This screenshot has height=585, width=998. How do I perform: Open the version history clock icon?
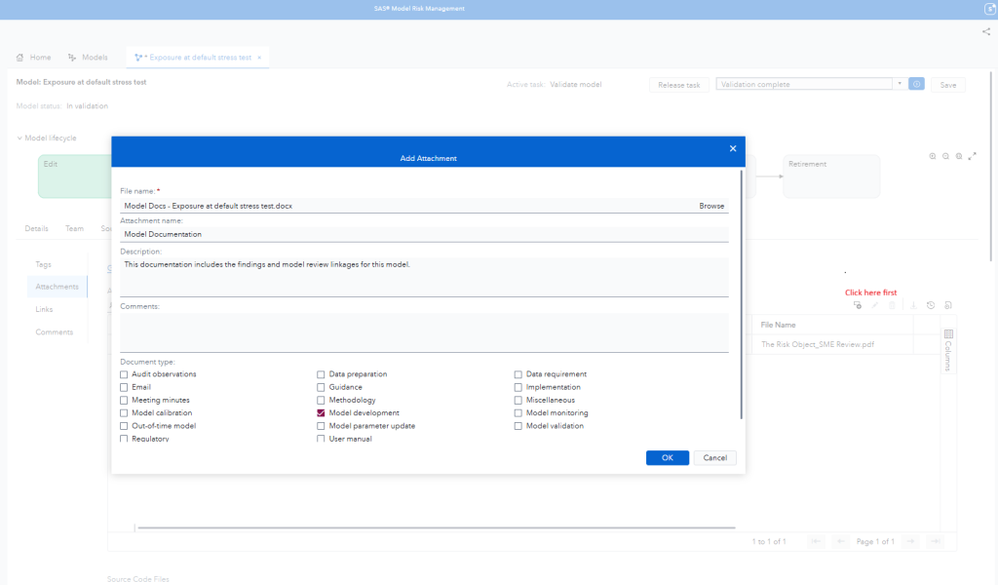click(x=931, y=306)
